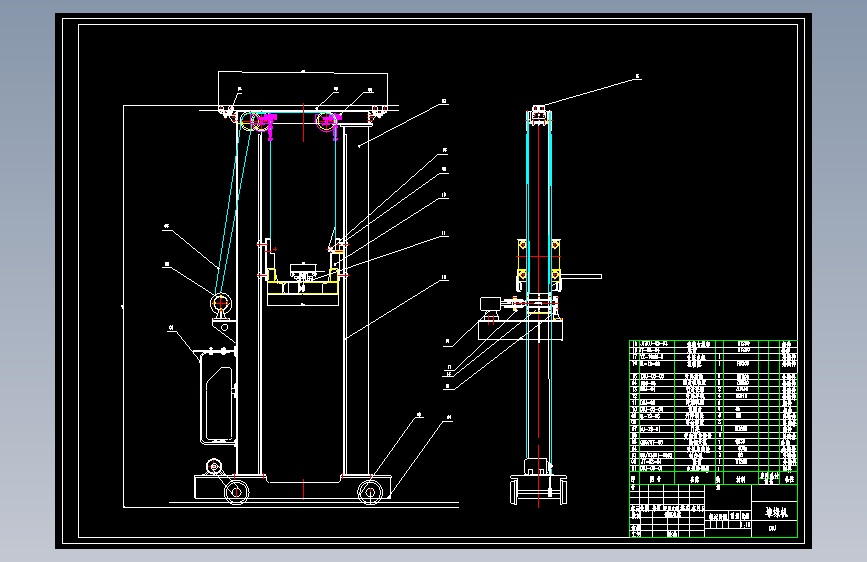
Task: Click the operator cab outline on left mast
Action: pyautogui.click(x=219, y=396)
